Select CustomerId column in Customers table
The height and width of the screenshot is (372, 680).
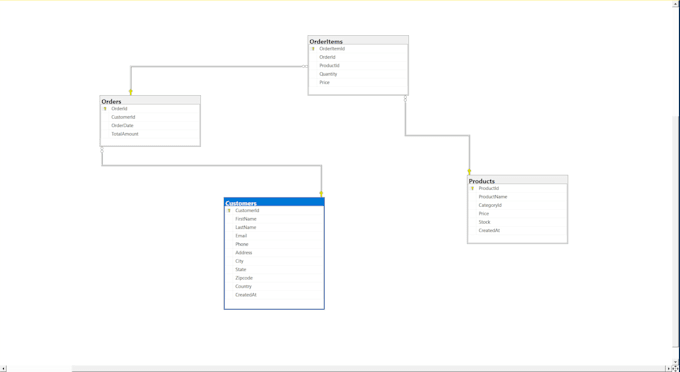point(274,211)
